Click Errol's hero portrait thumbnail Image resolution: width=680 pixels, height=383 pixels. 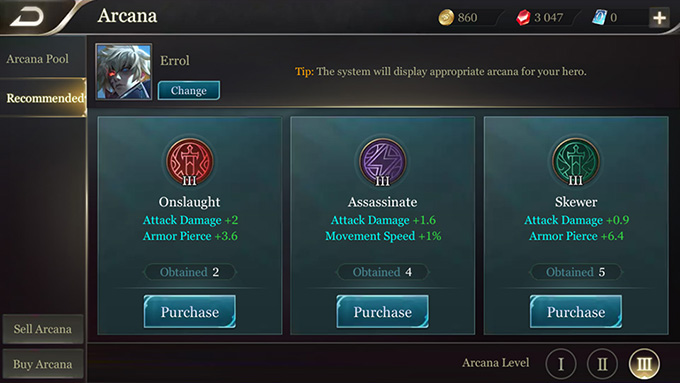tap(124, 72)
